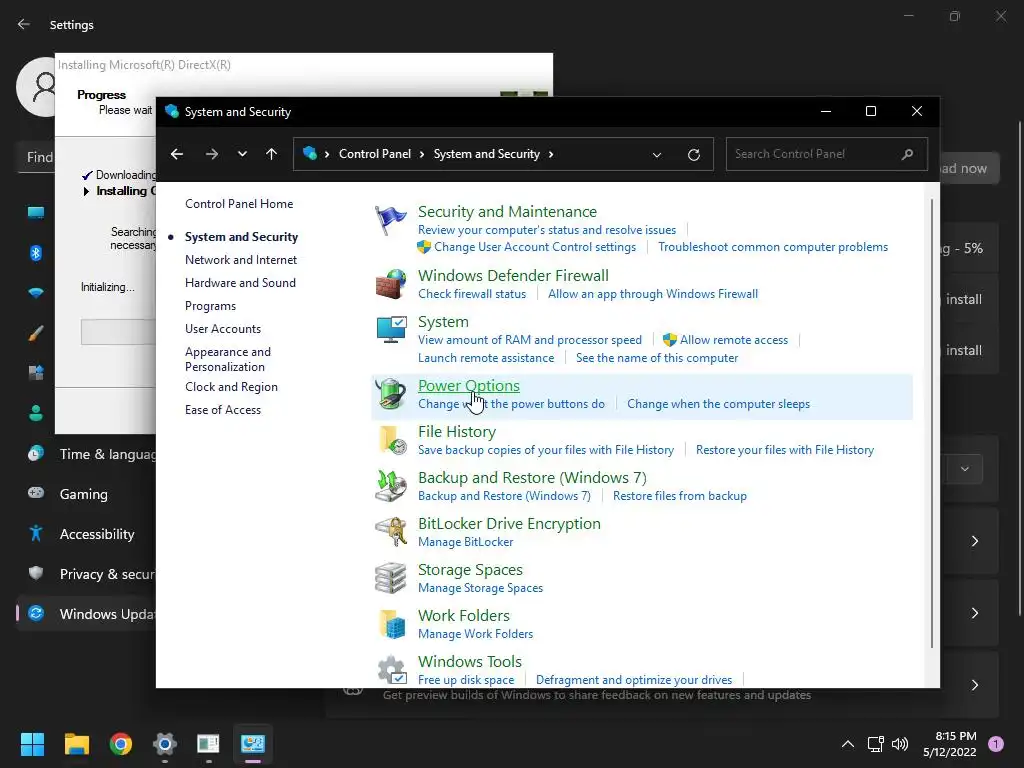This screenshot has width=1024, height=768.
Task: Click Manage Storage Spaces link
Action: coord(481,588)
